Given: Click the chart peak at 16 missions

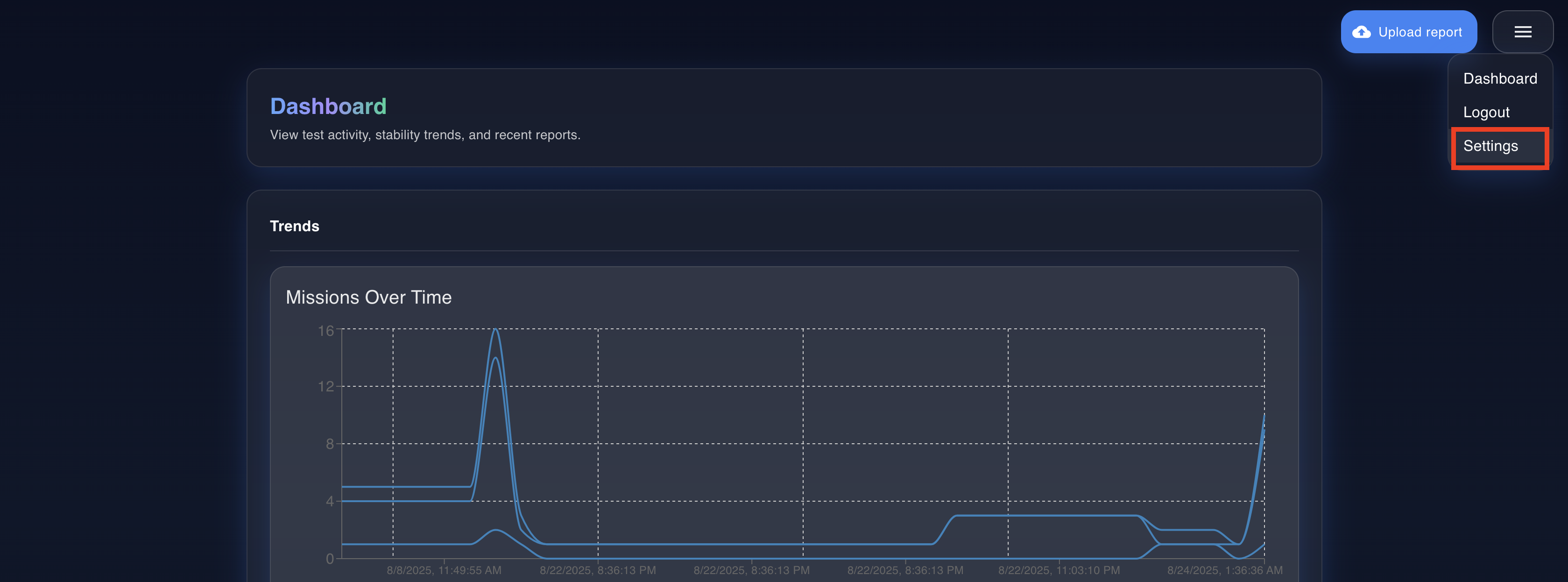Looking at the screenshot, I should click(496, 330).
